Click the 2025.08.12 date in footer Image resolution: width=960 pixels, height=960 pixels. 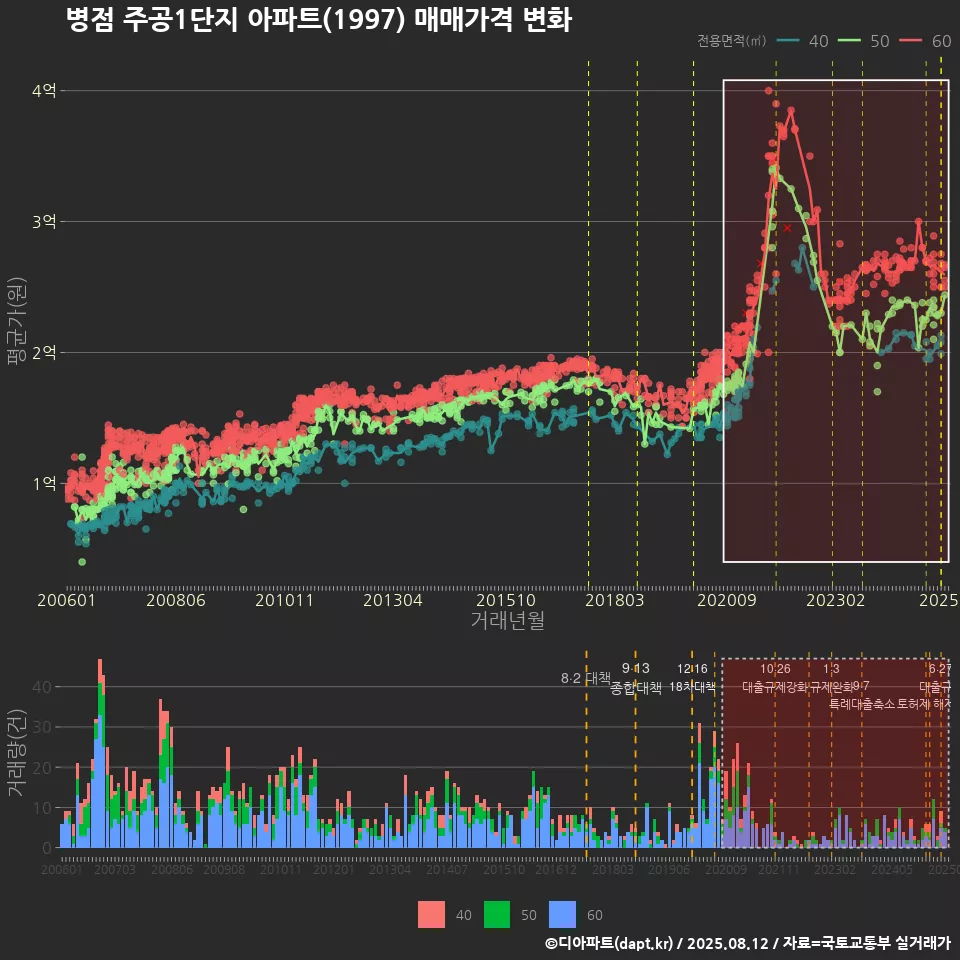tap(727, 943)
